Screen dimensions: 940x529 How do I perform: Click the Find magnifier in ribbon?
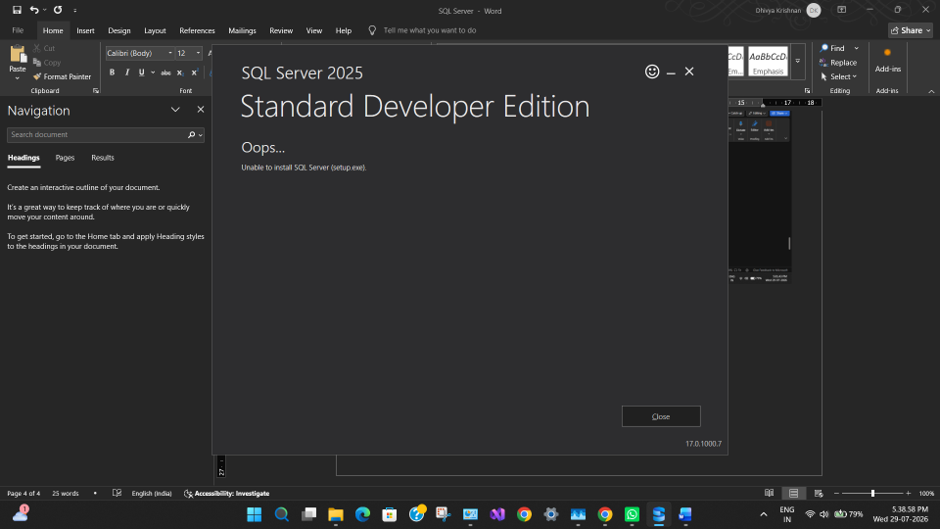[824, 48]
